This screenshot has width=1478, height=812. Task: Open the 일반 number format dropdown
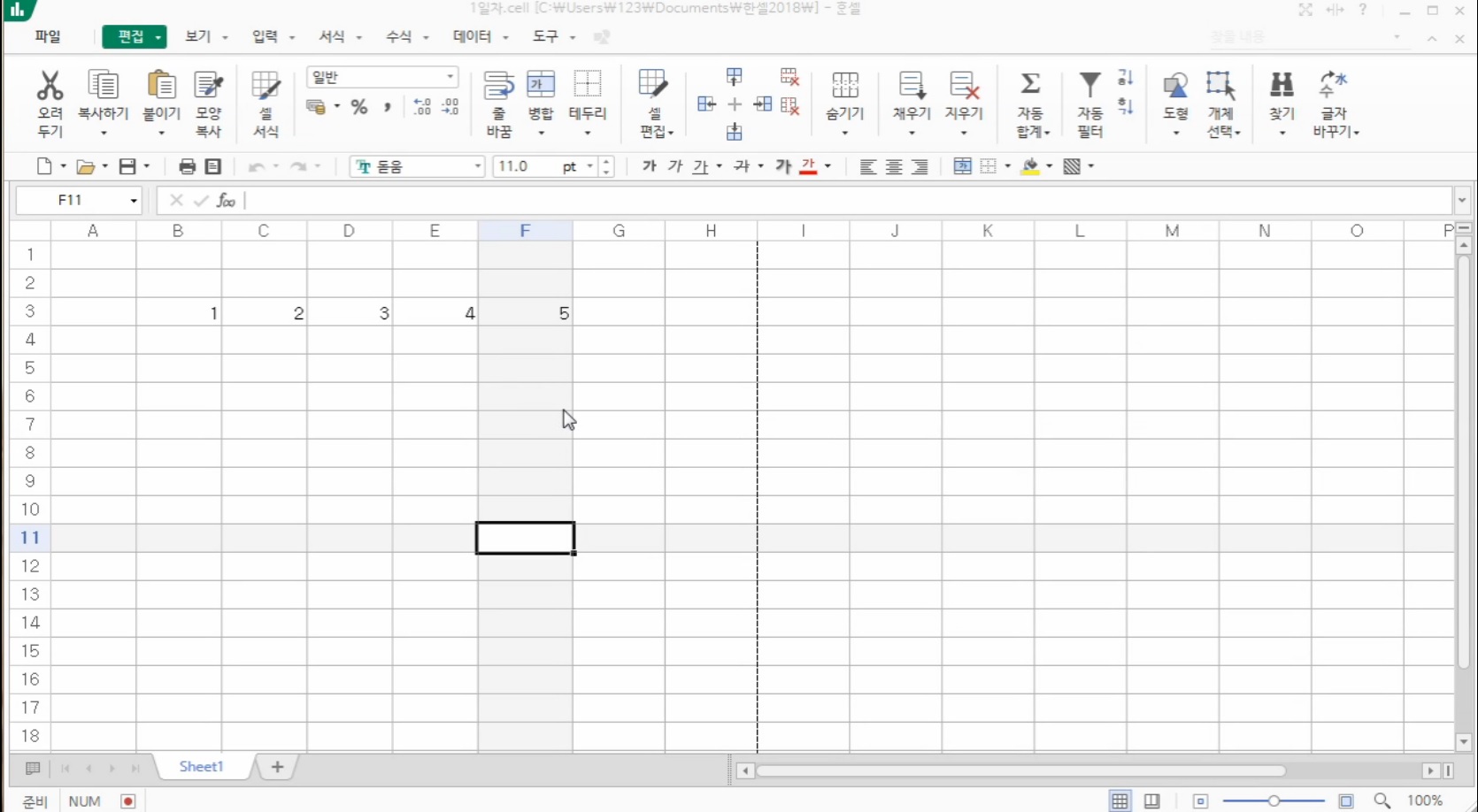click(x=450, y=77)
